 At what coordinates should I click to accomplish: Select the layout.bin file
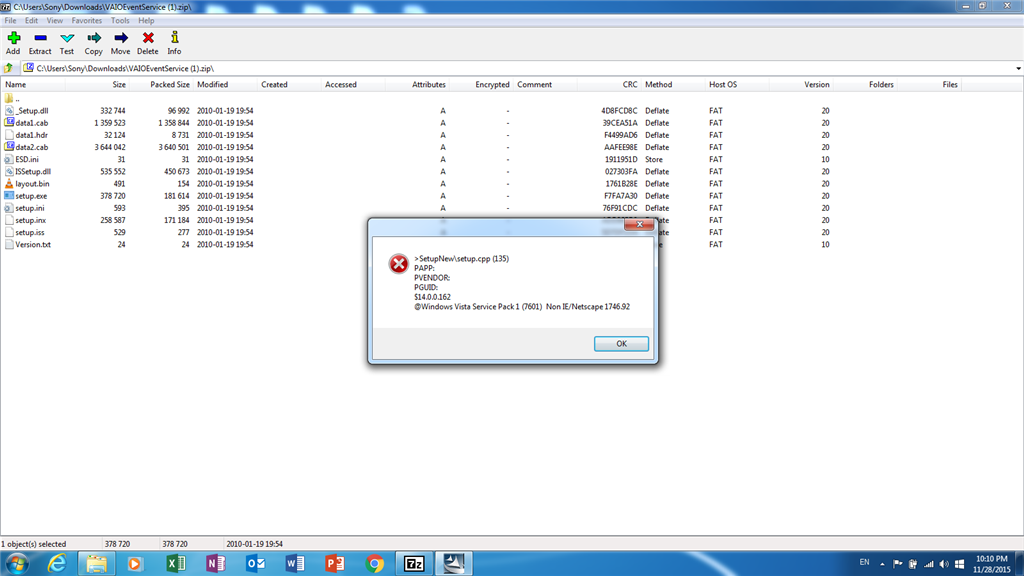[32, 184]
